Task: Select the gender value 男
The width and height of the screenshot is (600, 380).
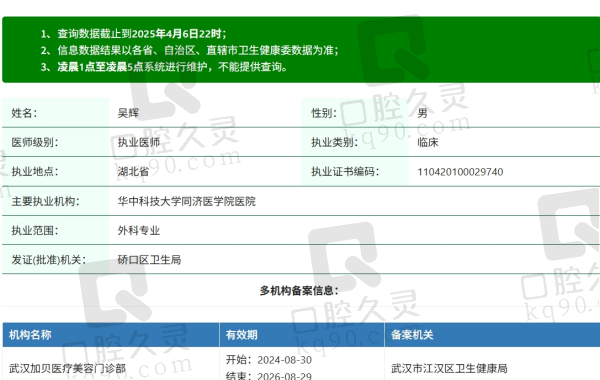Action: (422, 113)
